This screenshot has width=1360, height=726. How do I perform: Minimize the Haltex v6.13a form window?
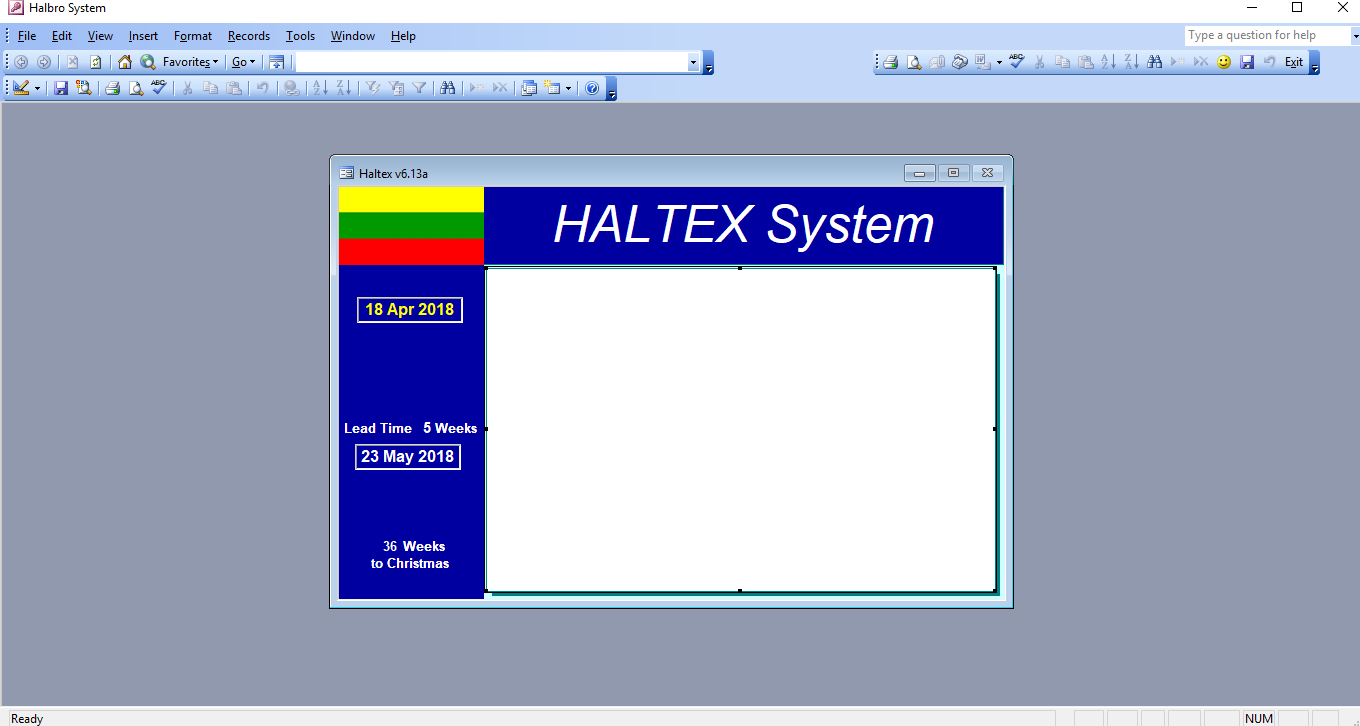click(x=920, y=173)
